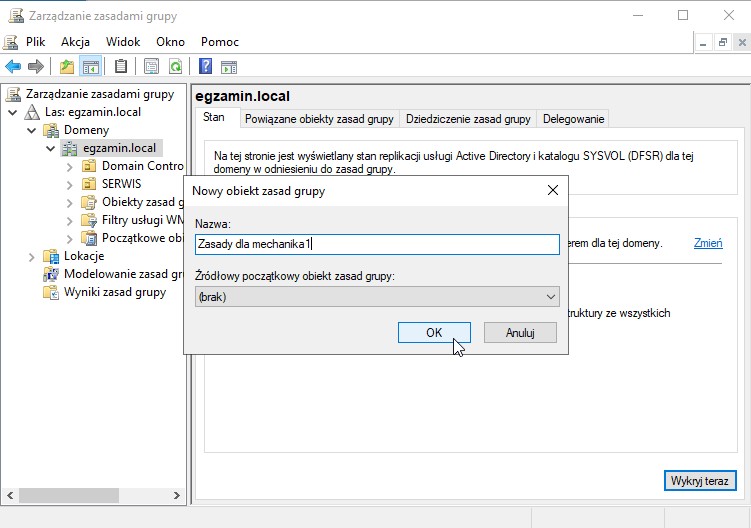Click the clipboard icon in the toolbar
Image resolution: width=751 pixels, height=528 pixels.
pyautogui.click(x=121, y=67)
